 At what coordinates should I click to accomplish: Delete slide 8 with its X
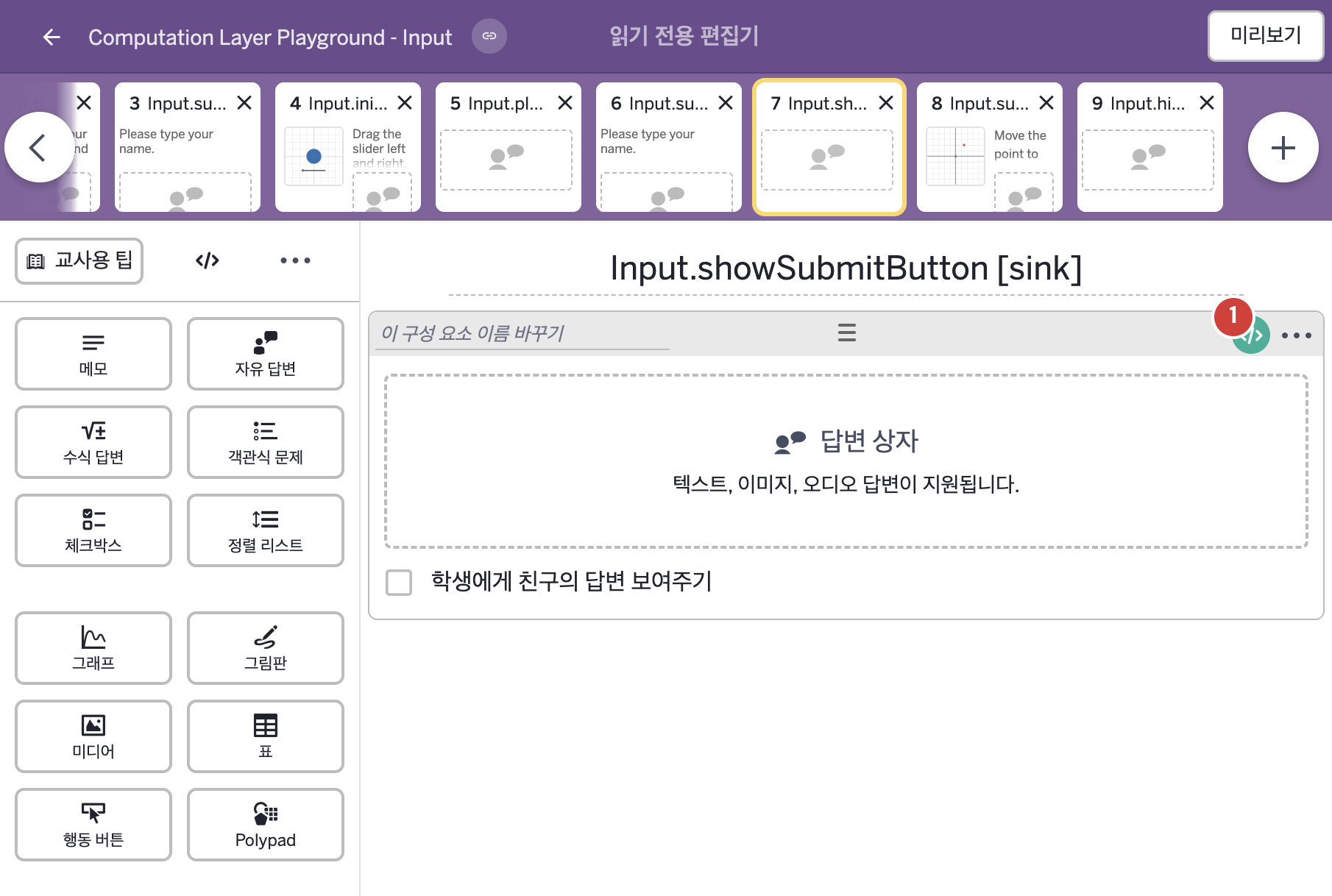pyautogui.click(x=1046, y=103)
